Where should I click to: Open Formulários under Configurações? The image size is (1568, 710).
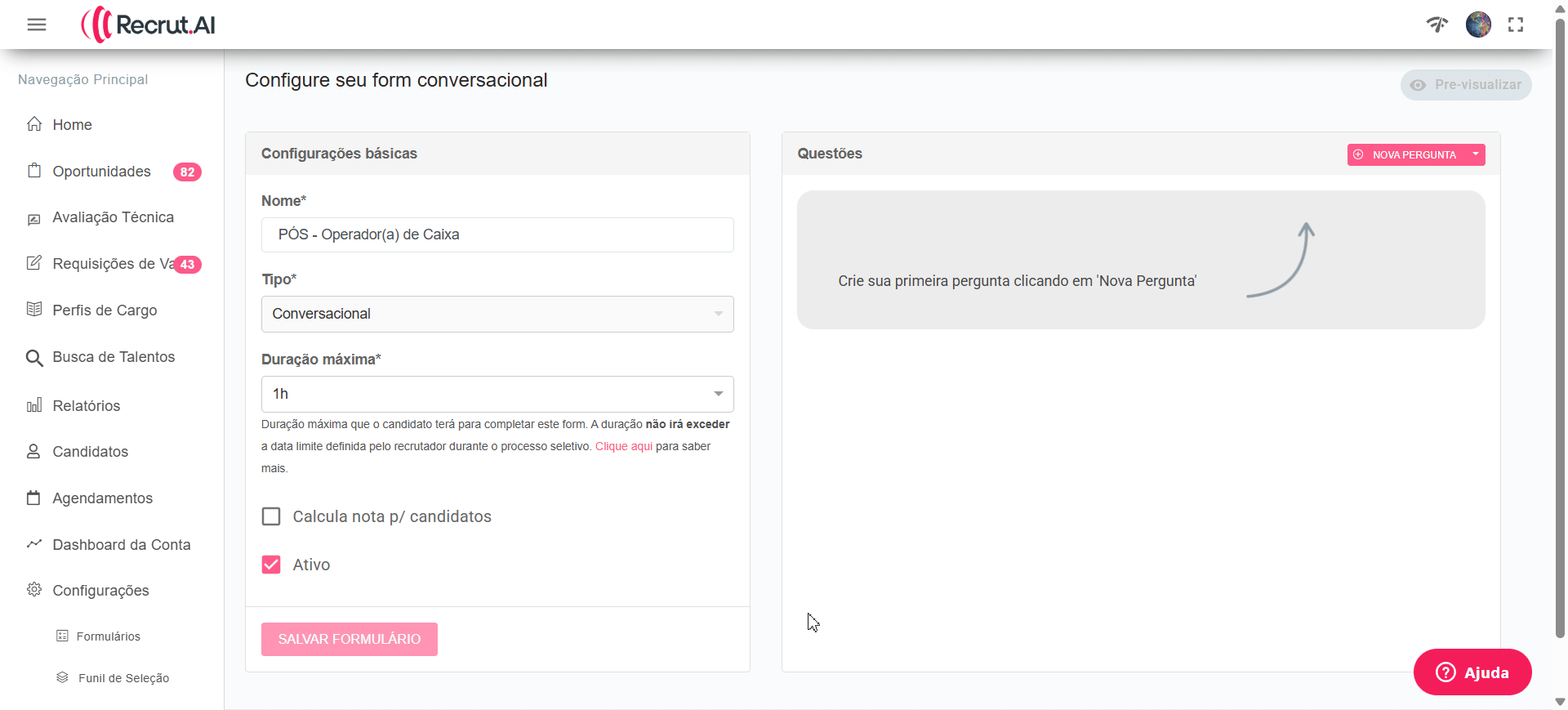point(108,636)
